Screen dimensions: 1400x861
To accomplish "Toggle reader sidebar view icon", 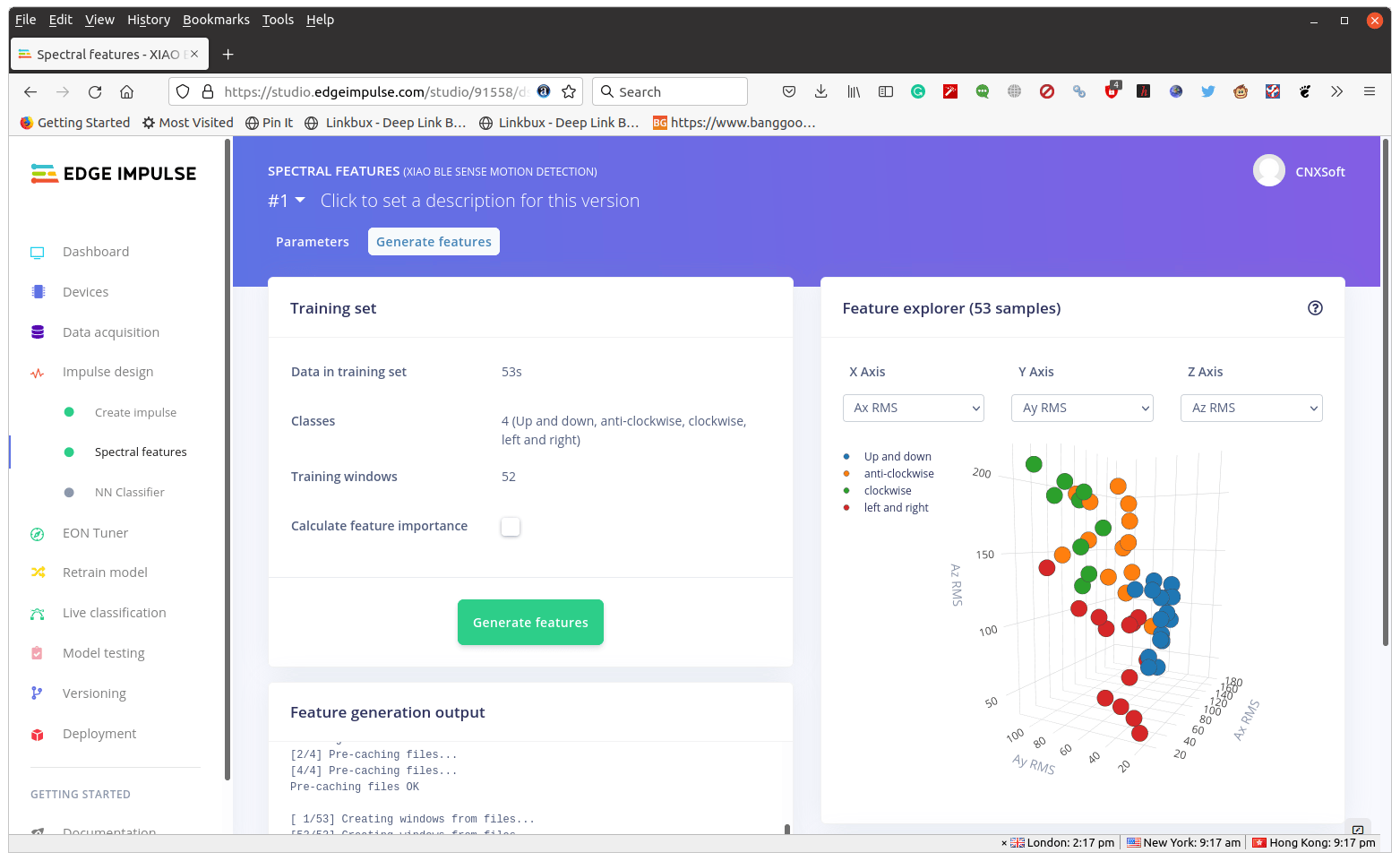I will [886, 91].
